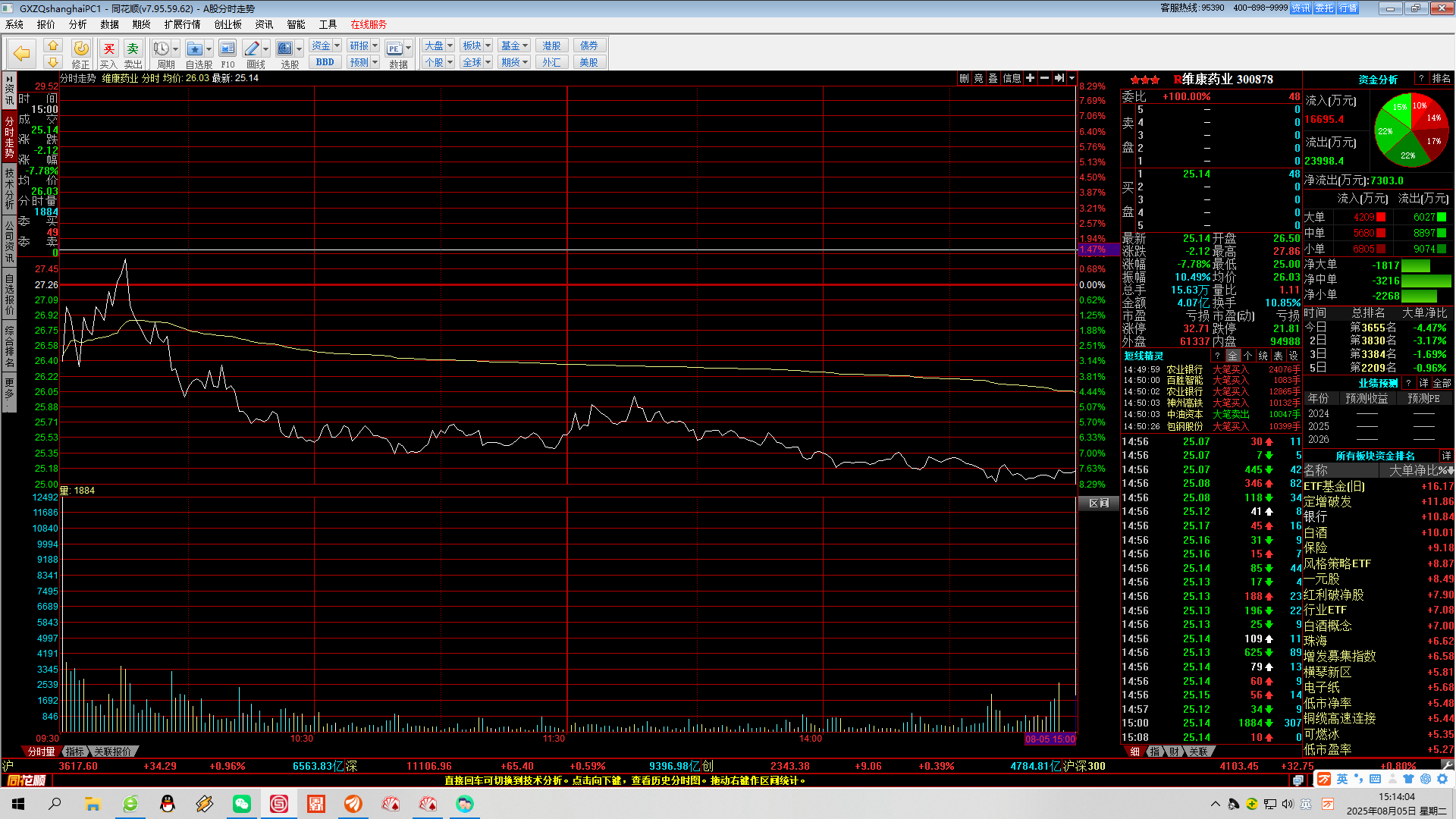Click the 业绩预测 question mark icon
The width and height of the screenshot is (1456, 819).
pyautogui.click(x=1408, y=383)
